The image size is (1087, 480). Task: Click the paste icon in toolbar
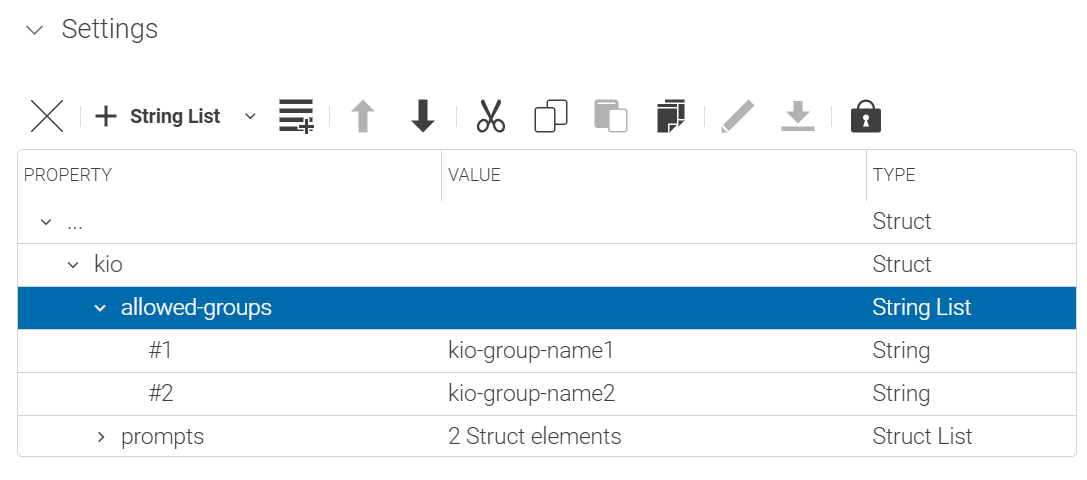(x=610, y=116)
